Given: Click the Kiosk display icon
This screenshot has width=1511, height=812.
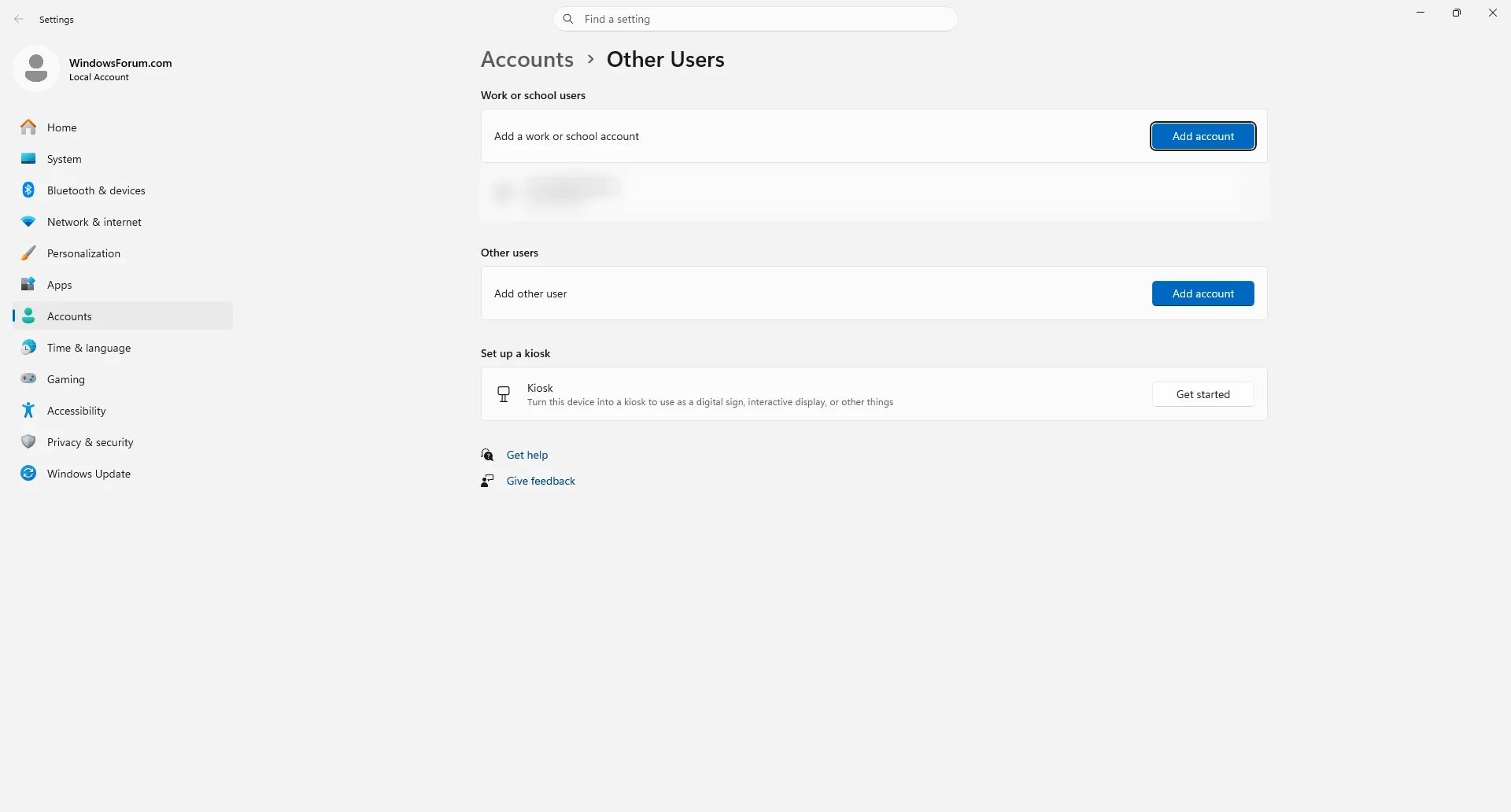Looking at the screenshot, I should [x=504, y=394].
